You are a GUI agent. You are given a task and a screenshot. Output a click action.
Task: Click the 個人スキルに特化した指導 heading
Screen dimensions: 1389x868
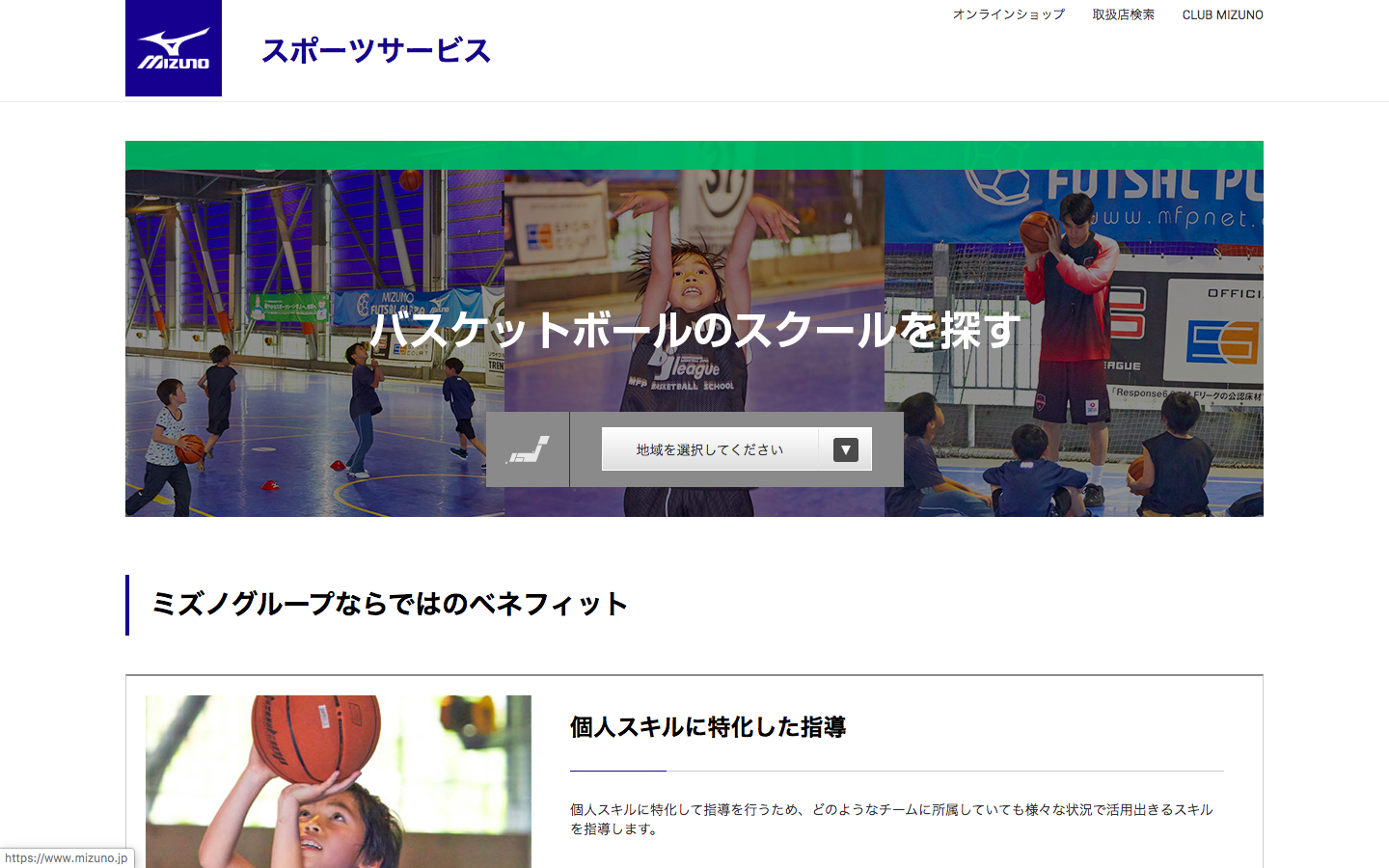[708, 727]
